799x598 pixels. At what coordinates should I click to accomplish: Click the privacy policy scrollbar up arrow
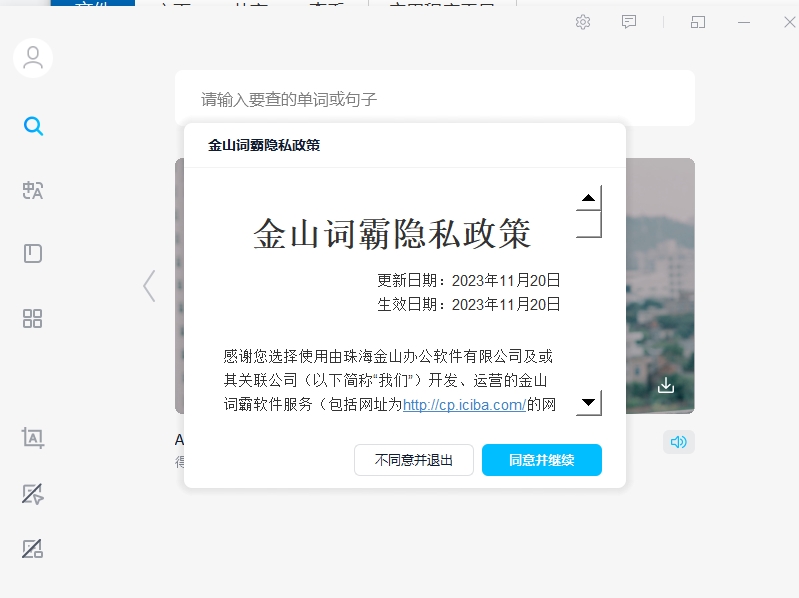pyautogui.click(x=589, y=198)
